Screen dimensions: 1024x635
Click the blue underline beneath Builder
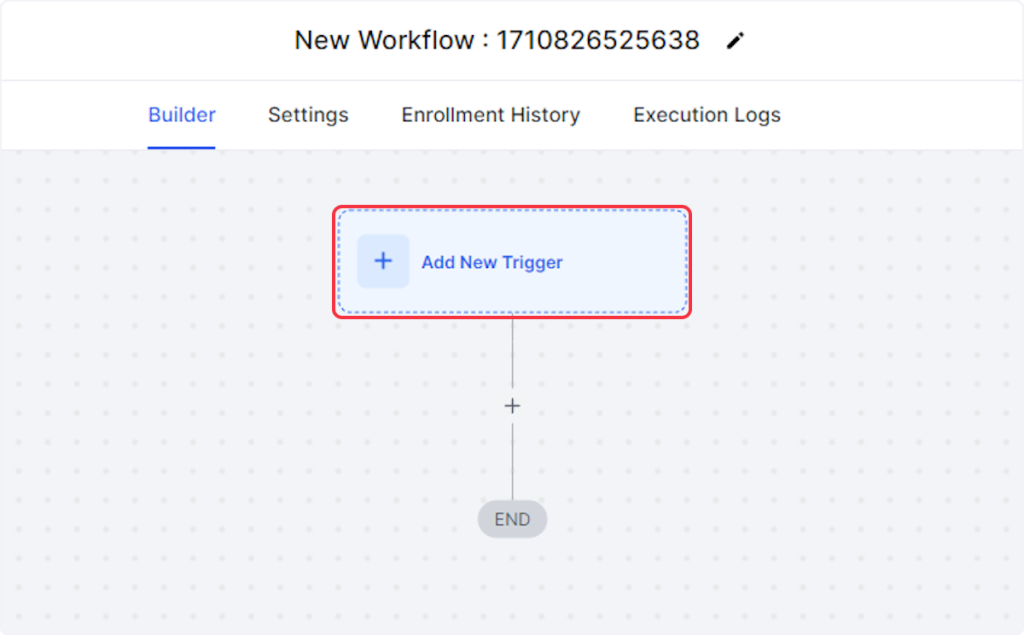coord(181,147)
